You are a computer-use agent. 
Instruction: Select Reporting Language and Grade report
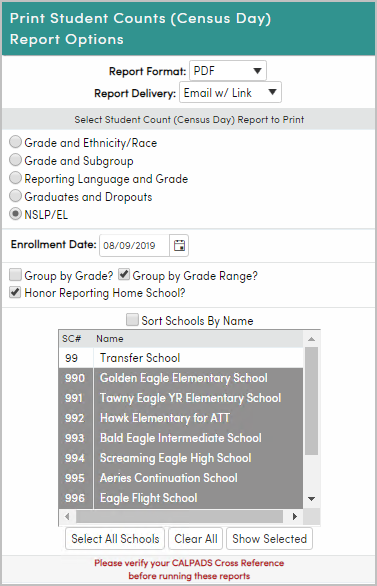(x=15, y=178)
